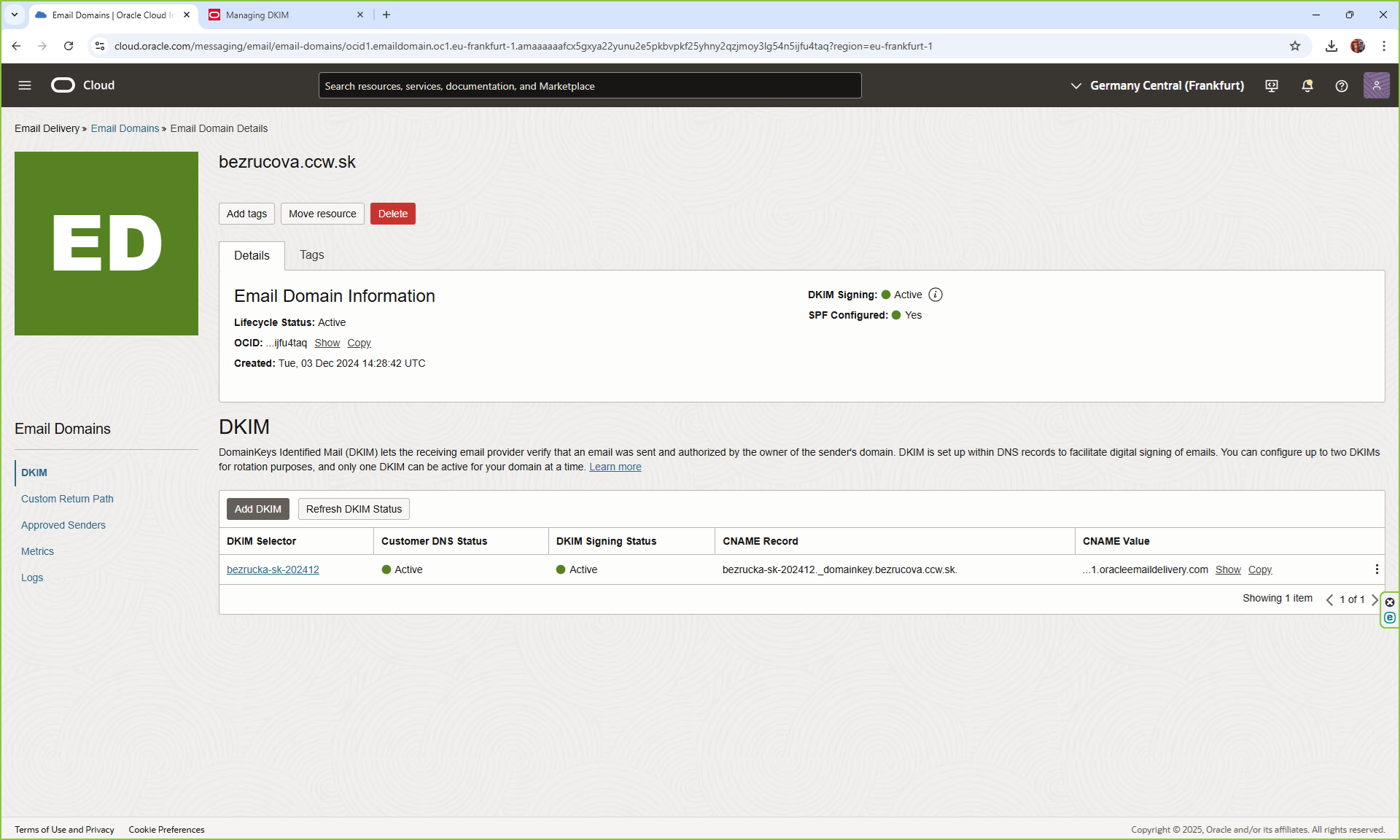Image resolution: width=1400 pixels, height=840 pixels.
Task: Open the Chrome profile avatar
Action: tap(1358, 46)
